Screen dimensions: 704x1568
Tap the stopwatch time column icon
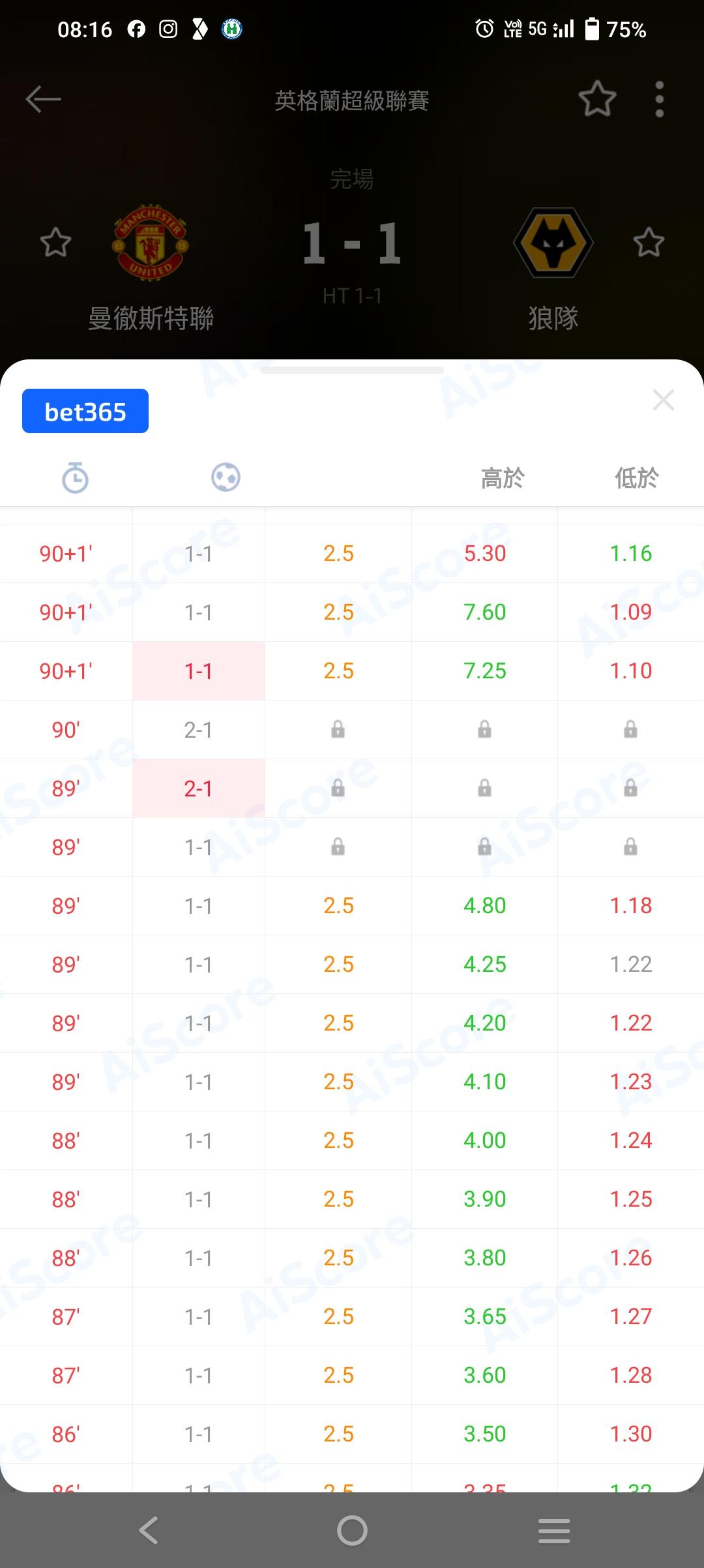pyautogui.click(x=75, y=477)
